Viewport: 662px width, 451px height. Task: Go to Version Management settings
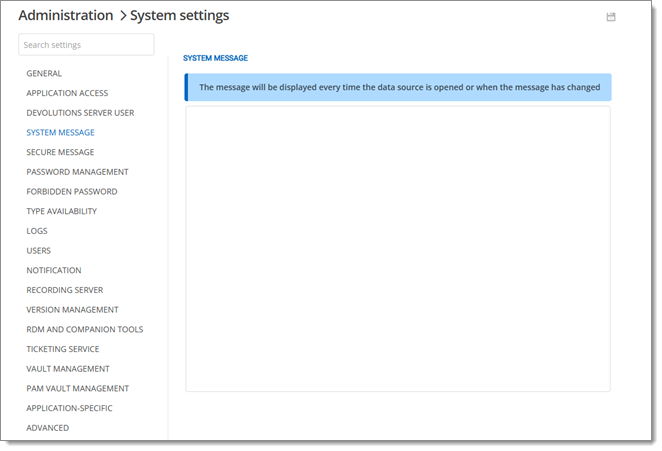click(72, 310)
